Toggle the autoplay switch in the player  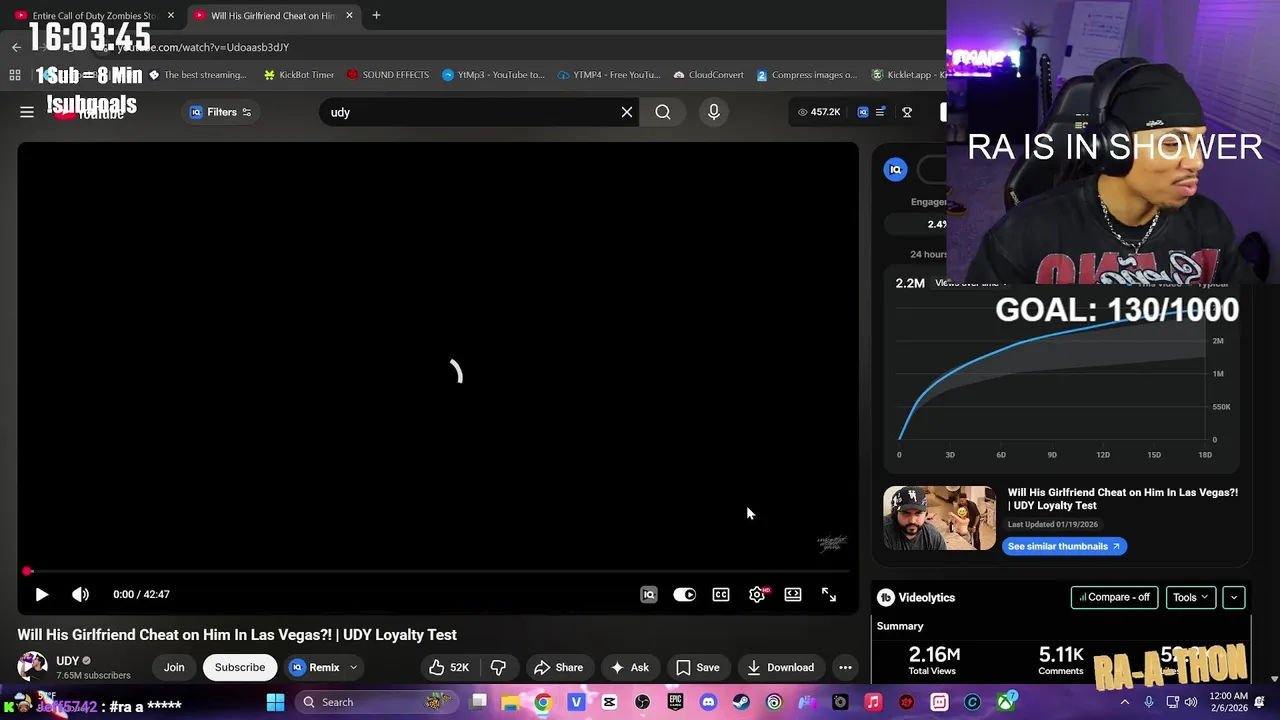point(684,595)
